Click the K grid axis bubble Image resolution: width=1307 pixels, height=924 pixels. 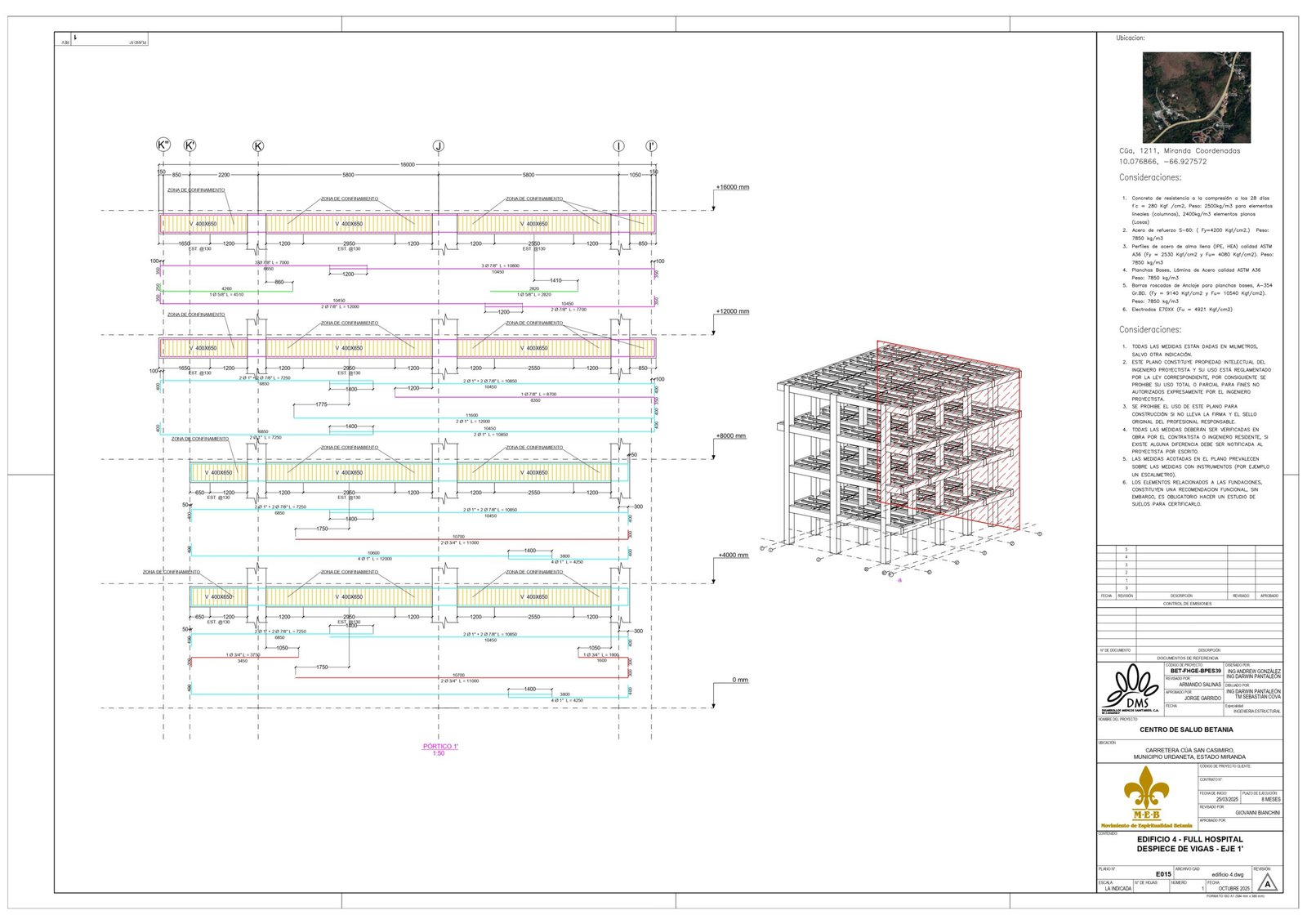coord(258,146)
